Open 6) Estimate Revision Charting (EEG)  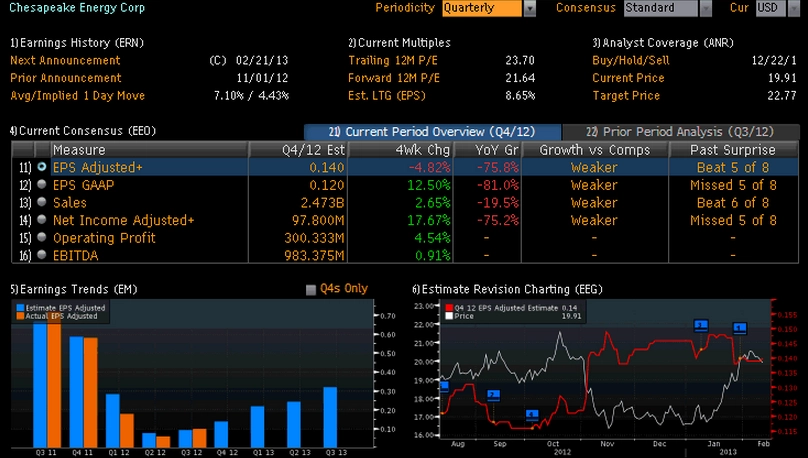[x=507, y=290]
